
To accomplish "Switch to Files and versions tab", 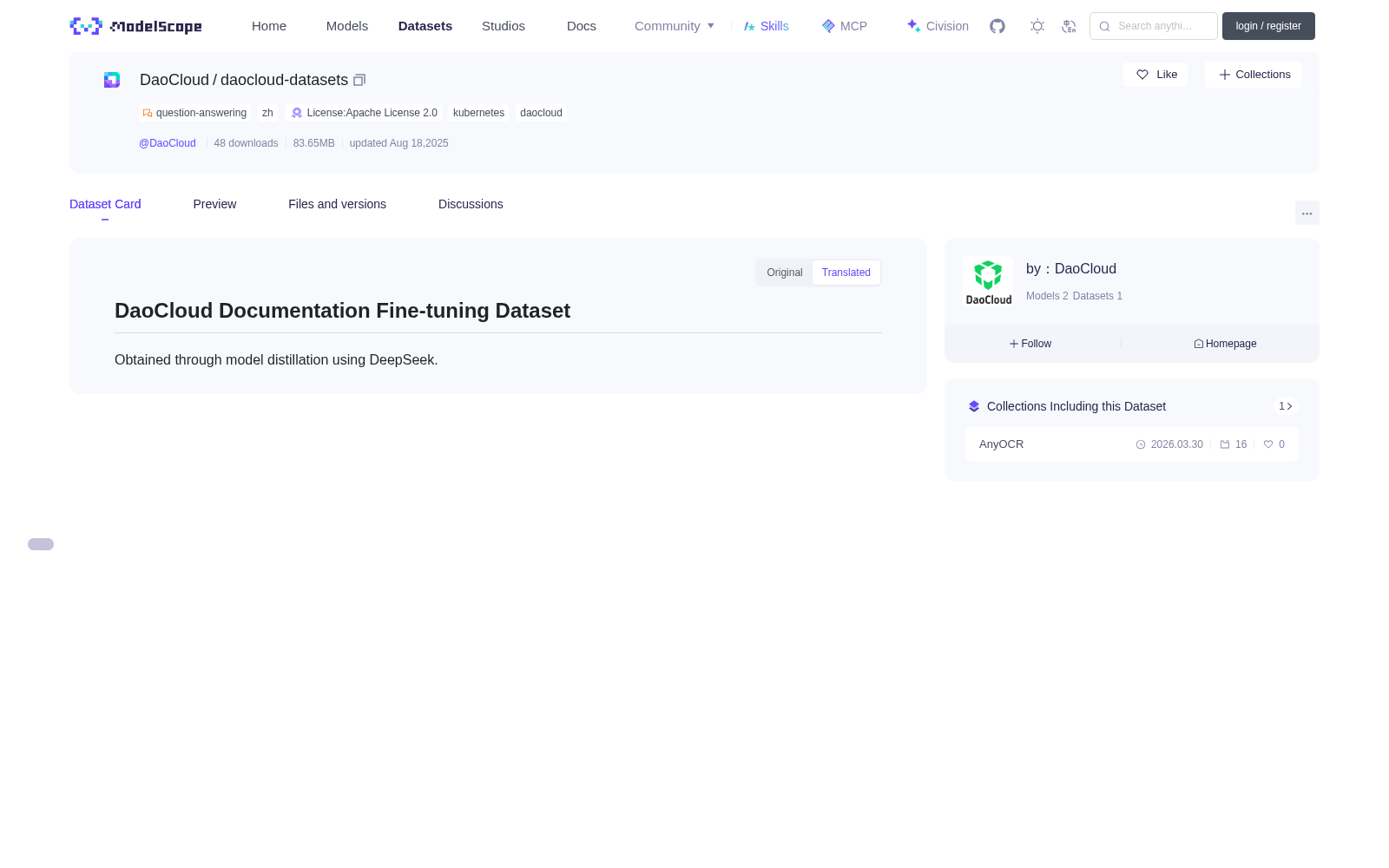I will (x=337, y=204).
